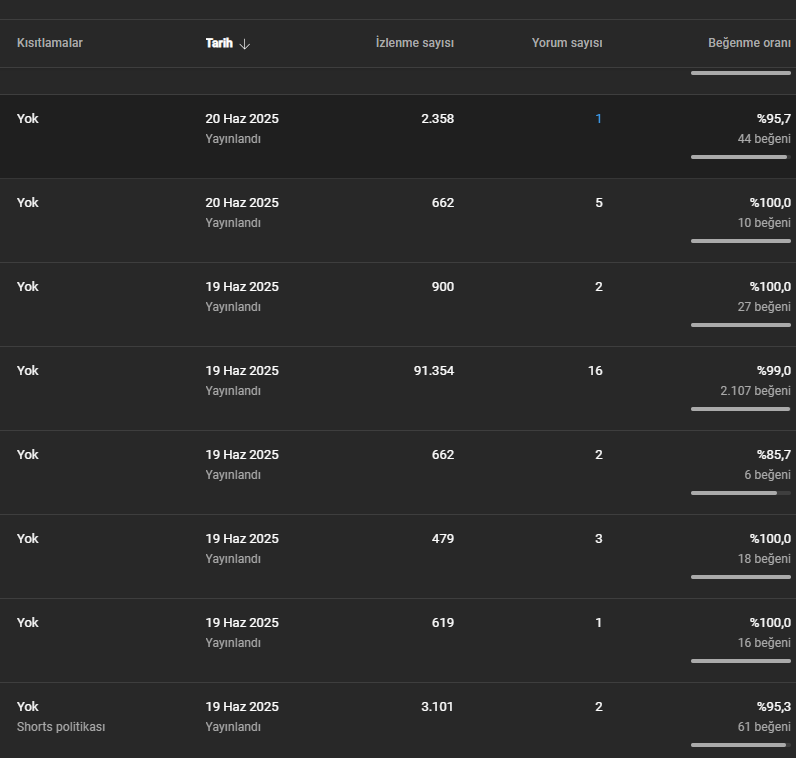This screenshot has width=796, height=758.
Task: Sort by the Tarih column header
Action: pyautogui.click(x=219, y=43)
